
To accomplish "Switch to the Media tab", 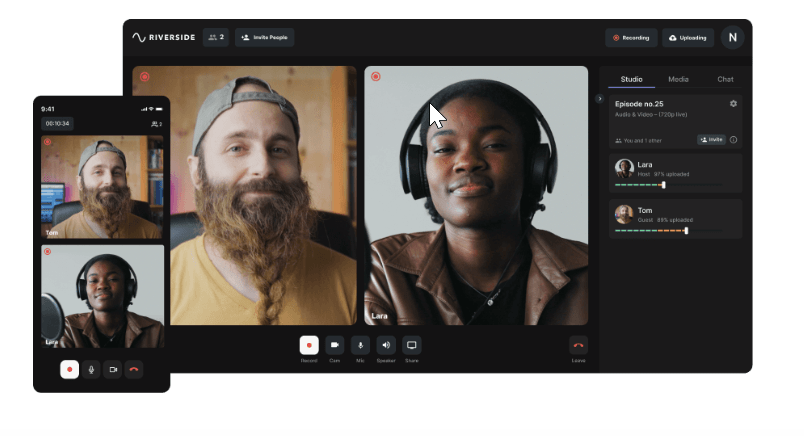I will 678,79.
